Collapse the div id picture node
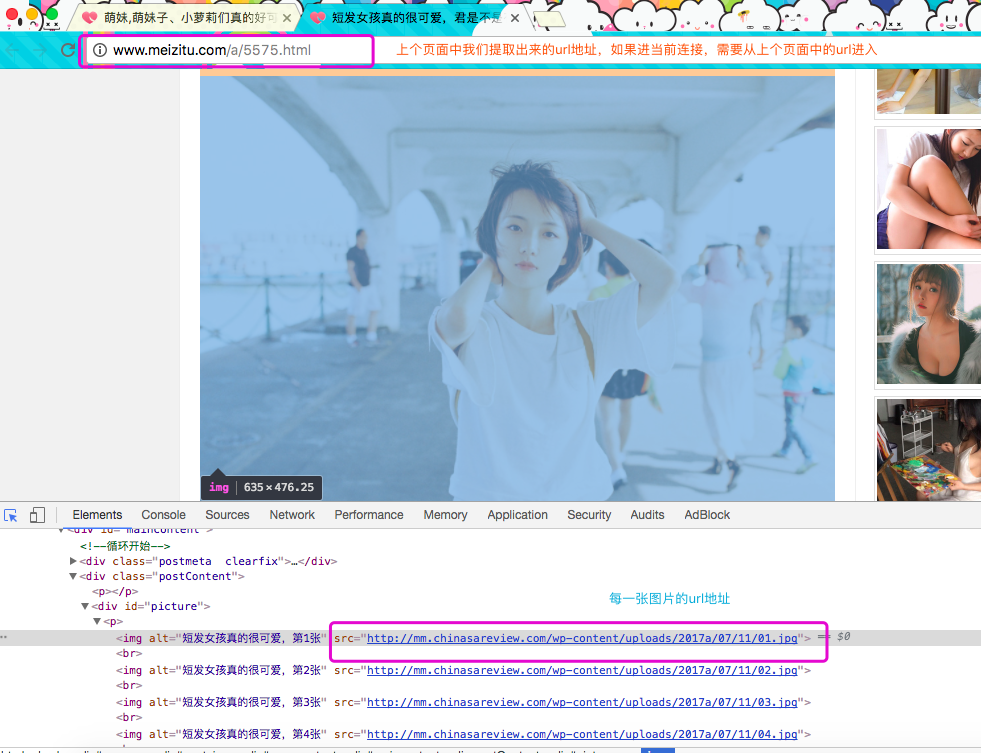Viewport: 981px width, 753px height. [x=85, y=606]
